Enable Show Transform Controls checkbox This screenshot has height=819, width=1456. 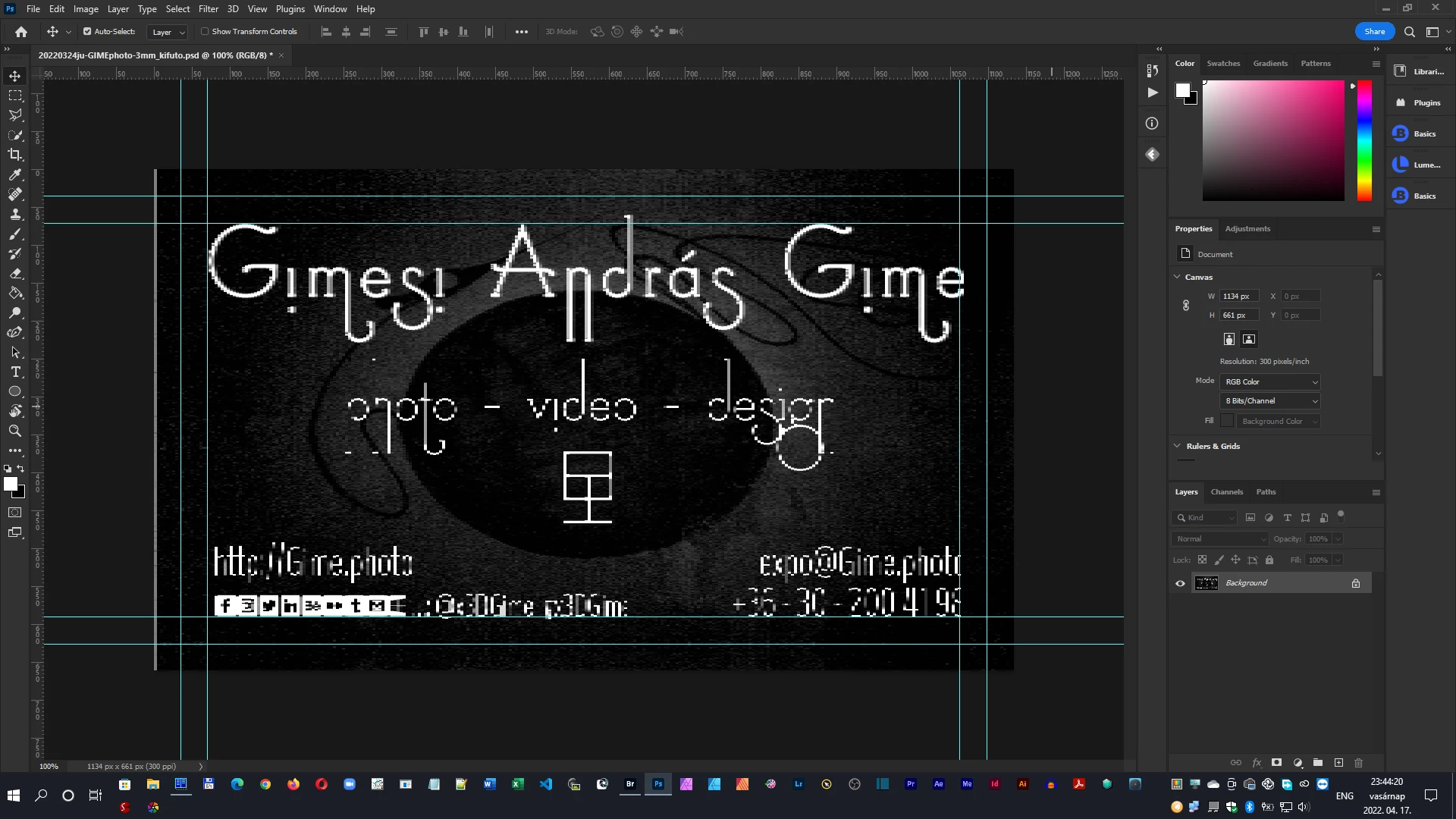click(x=205, y=32)
